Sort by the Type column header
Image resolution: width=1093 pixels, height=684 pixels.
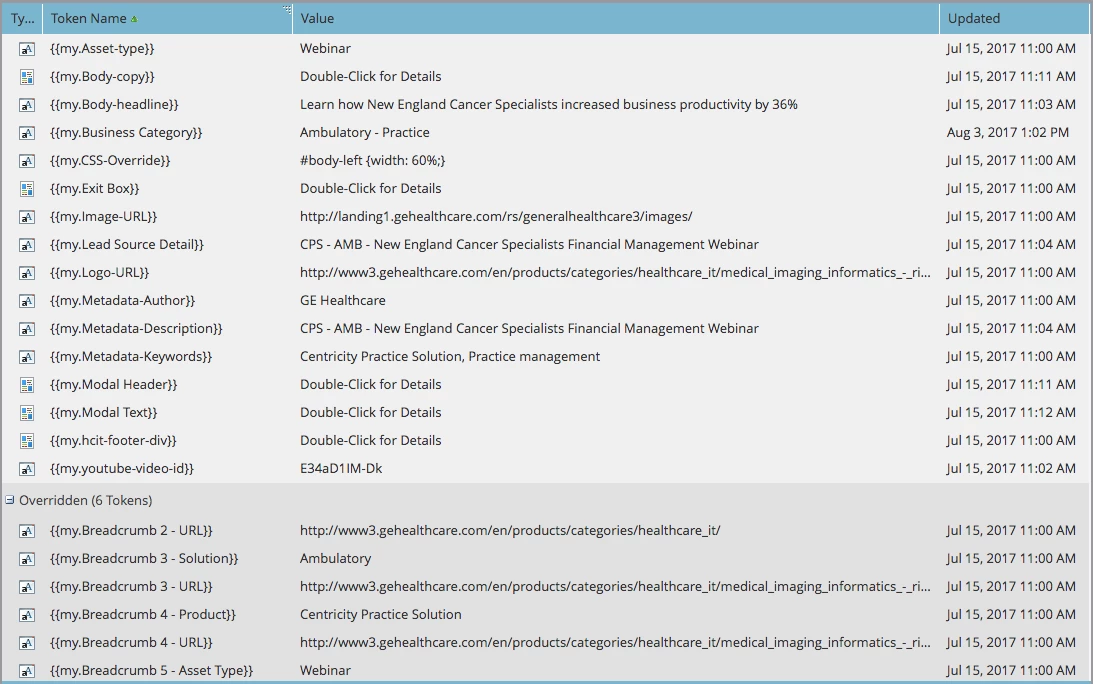(22, 18)
